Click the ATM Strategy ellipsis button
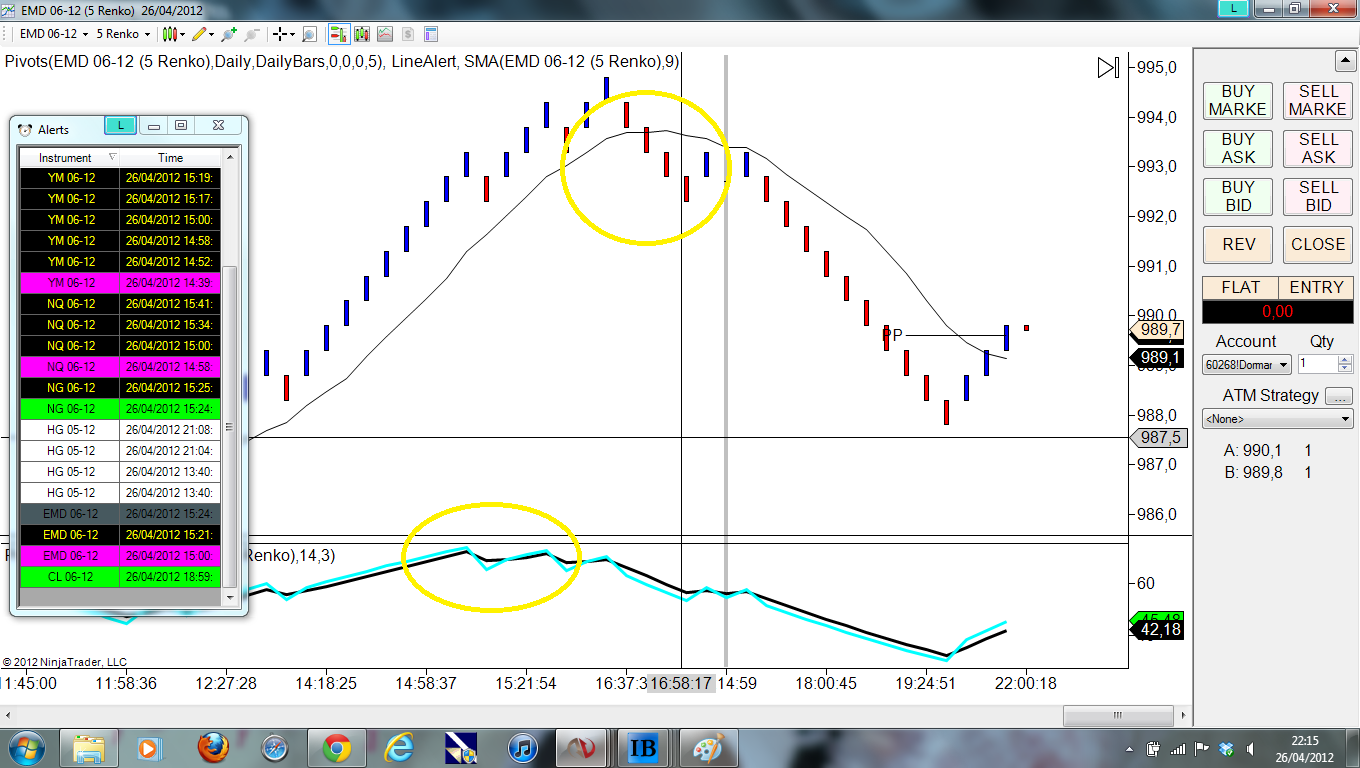Screen dimensions: 1360x768 click(x=1339, y=395)
